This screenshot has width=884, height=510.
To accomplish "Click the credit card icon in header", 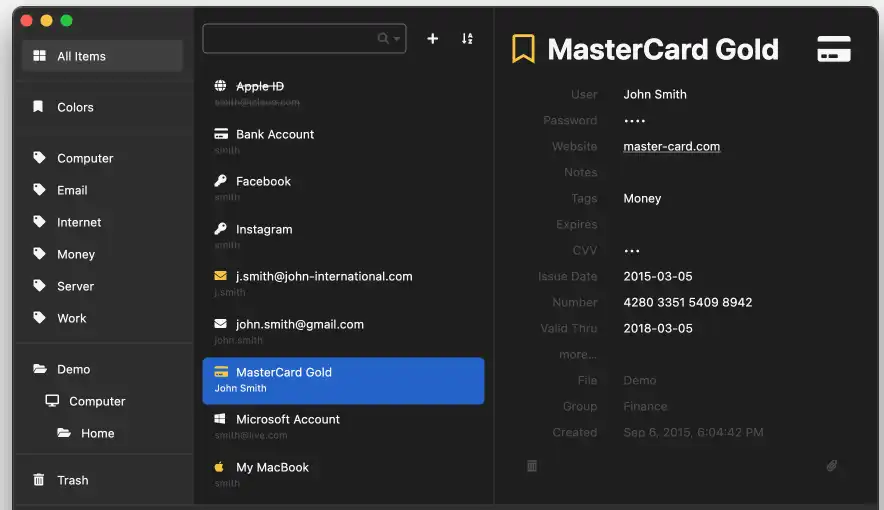I will (834, 49).
